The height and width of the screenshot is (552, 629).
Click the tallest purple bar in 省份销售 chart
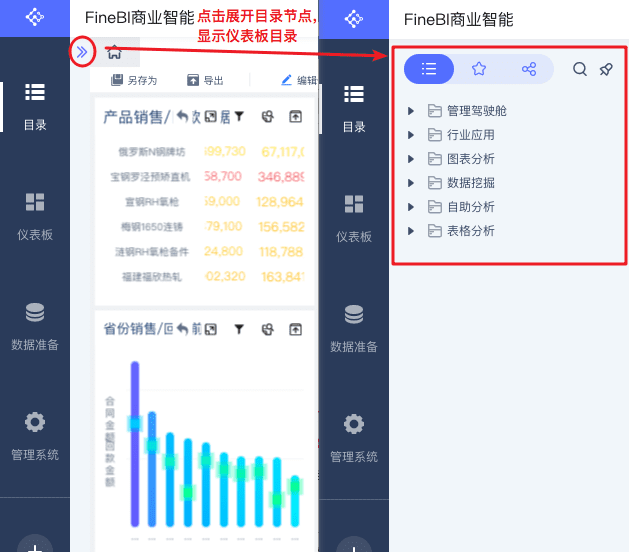(135, 444)
